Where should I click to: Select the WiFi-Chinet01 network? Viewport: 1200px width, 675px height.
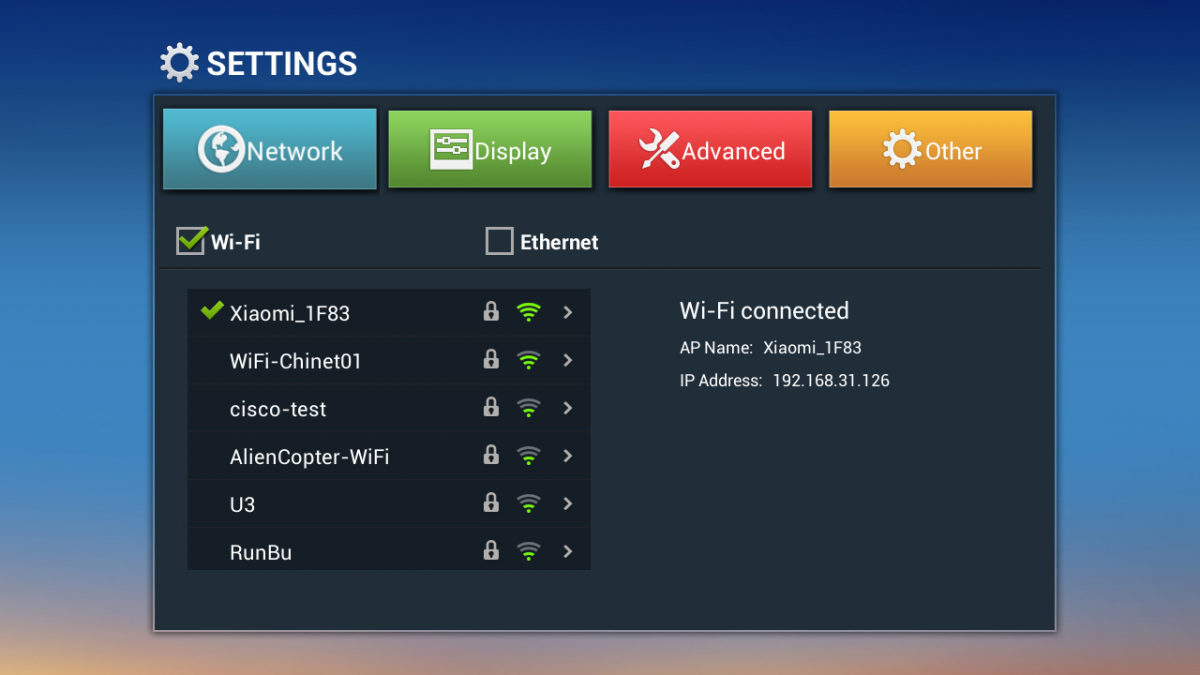pyautogui.click(x=389, y=361)
